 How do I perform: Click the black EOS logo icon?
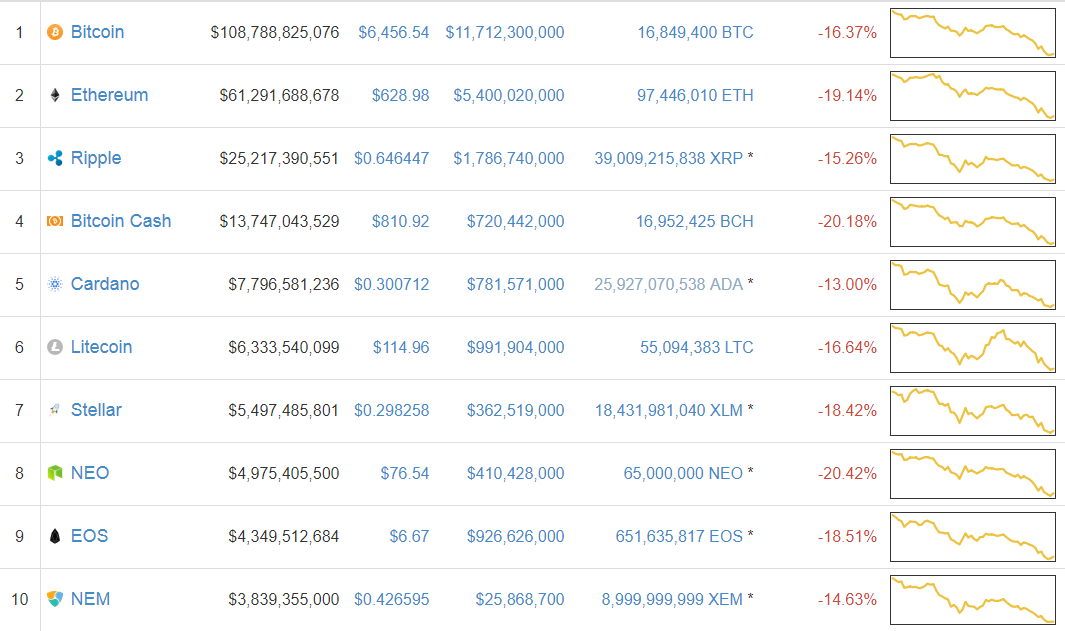pyautogui.click(x=55, y=536)
